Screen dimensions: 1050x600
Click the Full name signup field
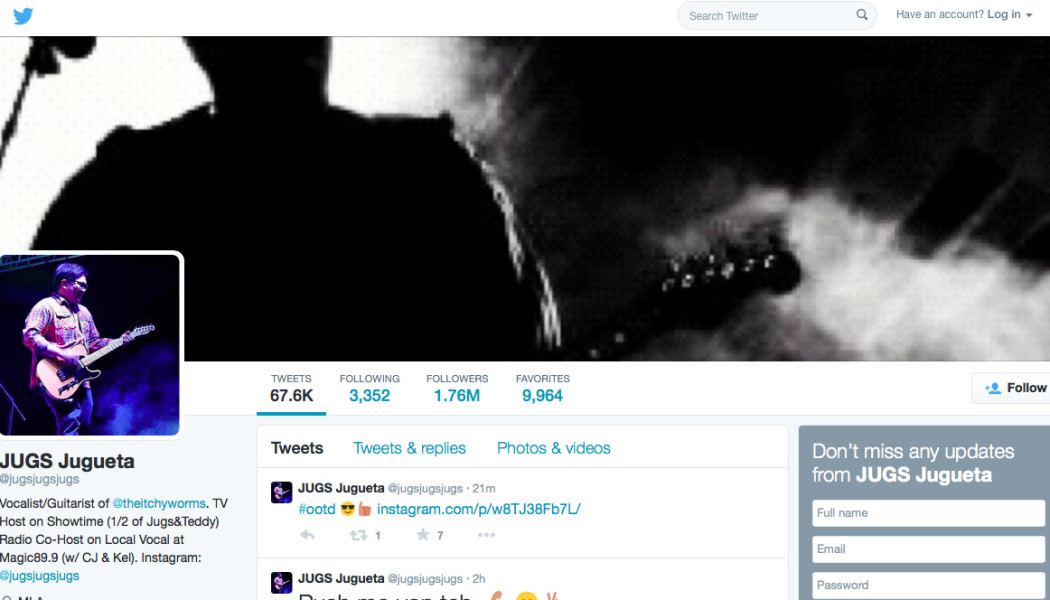click(928, 513)
